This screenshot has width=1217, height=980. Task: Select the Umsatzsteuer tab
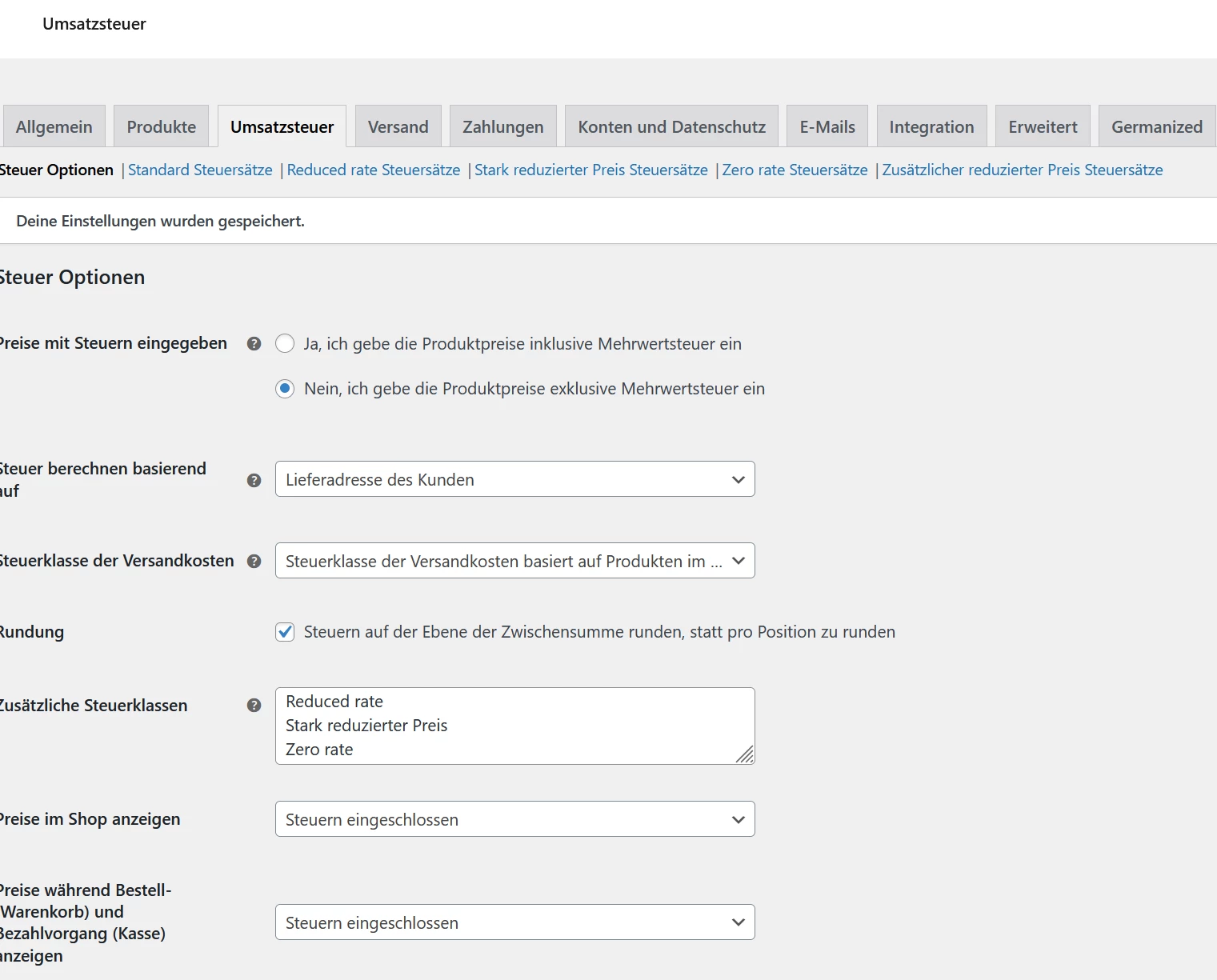(x=282, y=126)
